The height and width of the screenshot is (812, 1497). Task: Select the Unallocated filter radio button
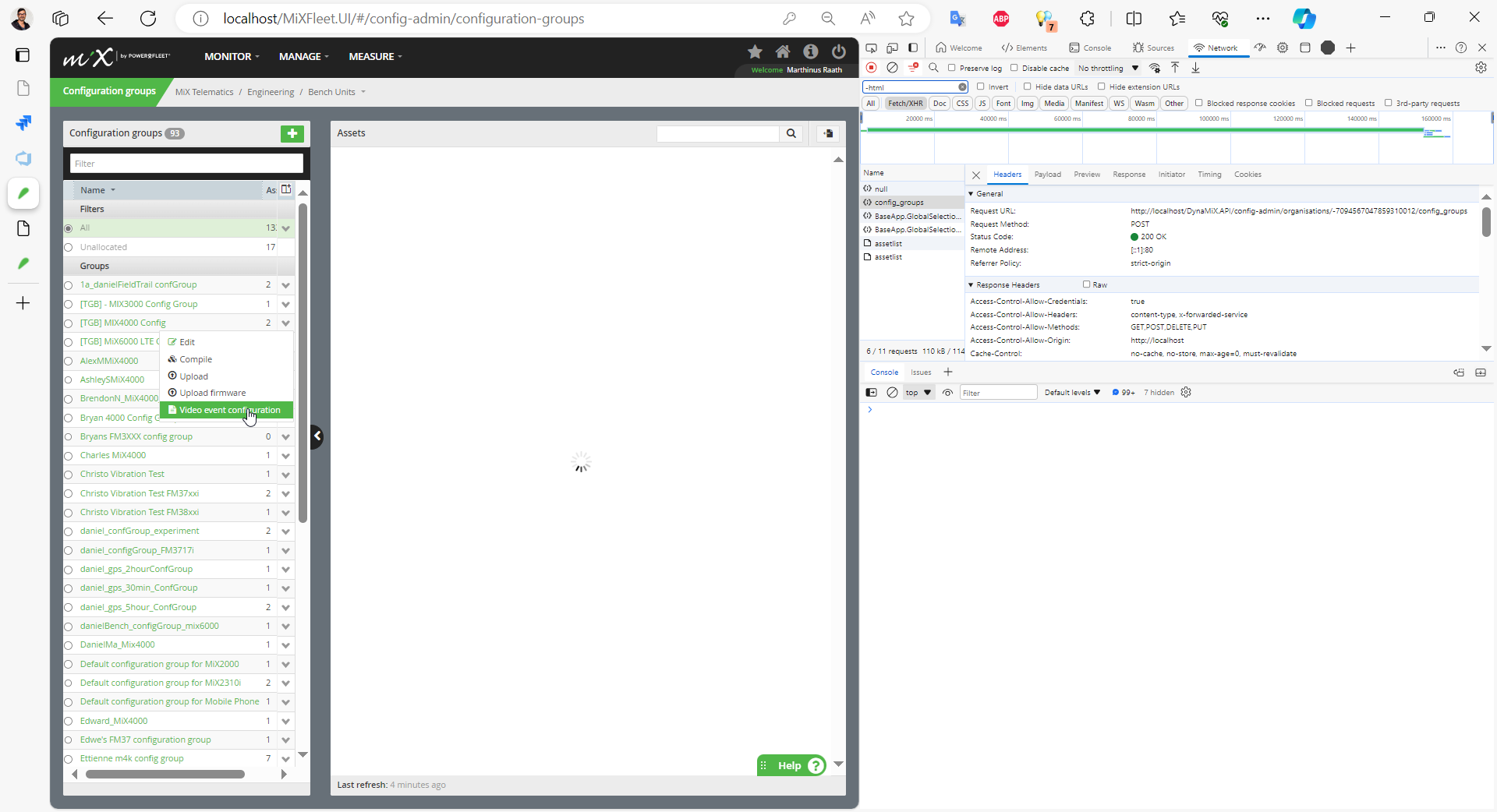(69, 248)
